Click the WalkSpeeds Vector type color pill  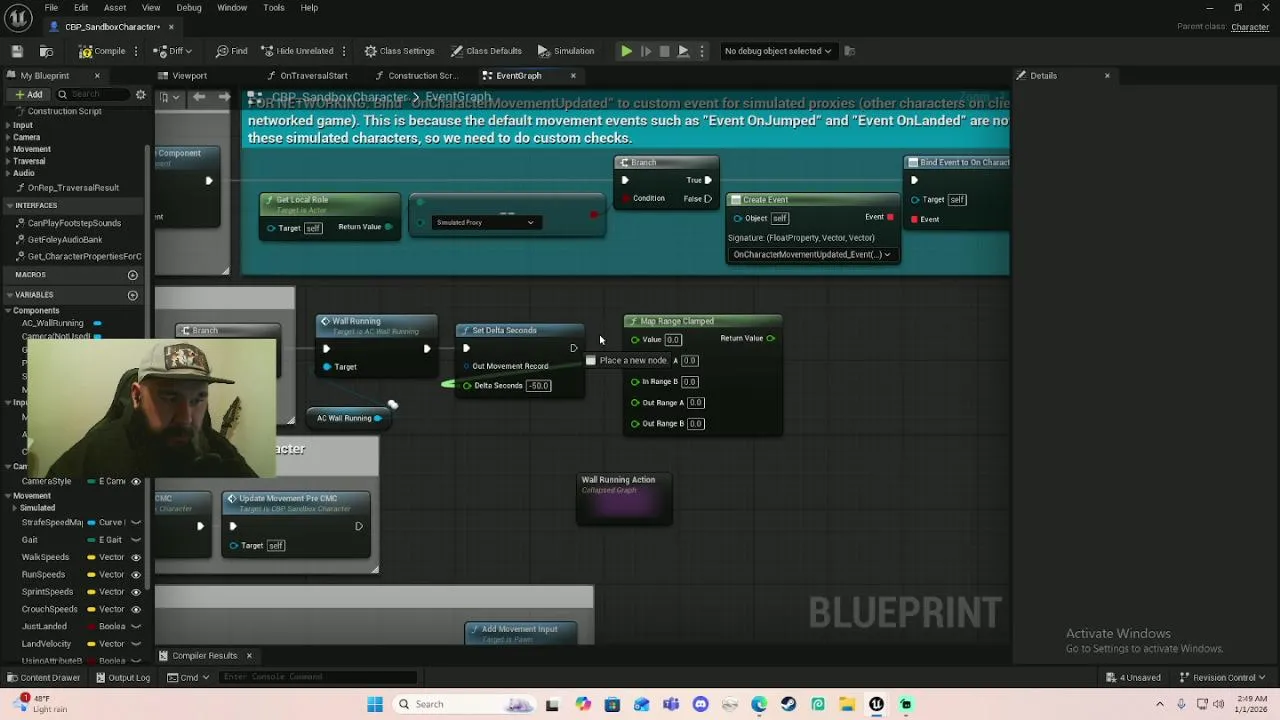pos(91,557)
